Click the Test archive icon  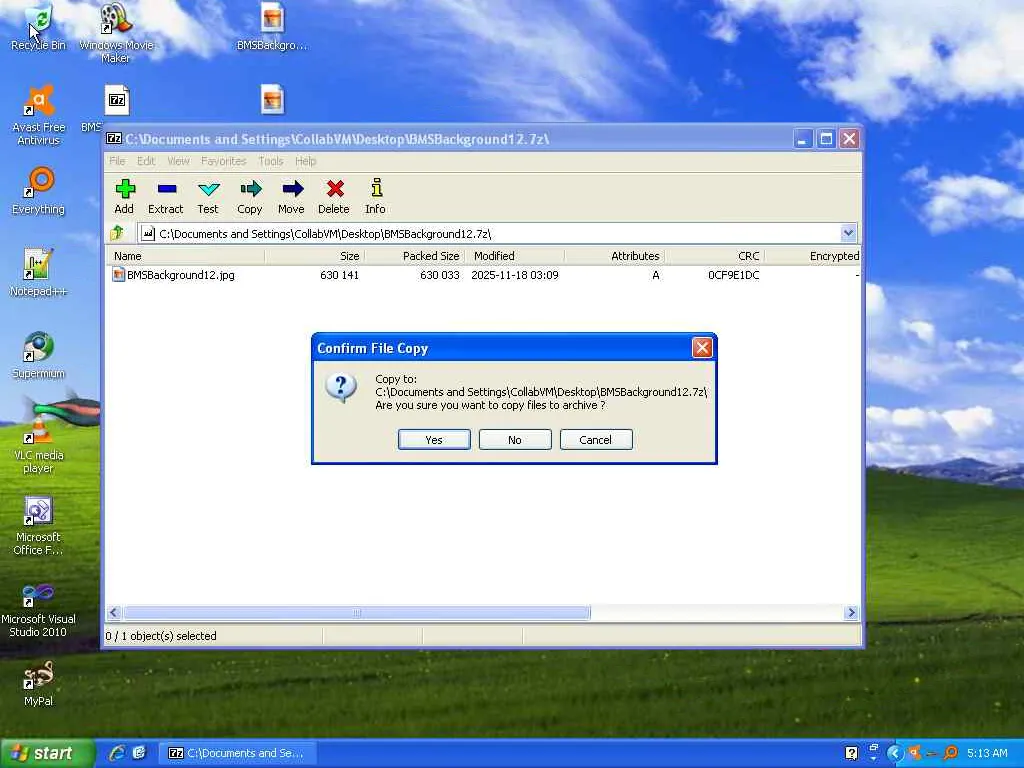pyautogui.click(x=208, y=189)
